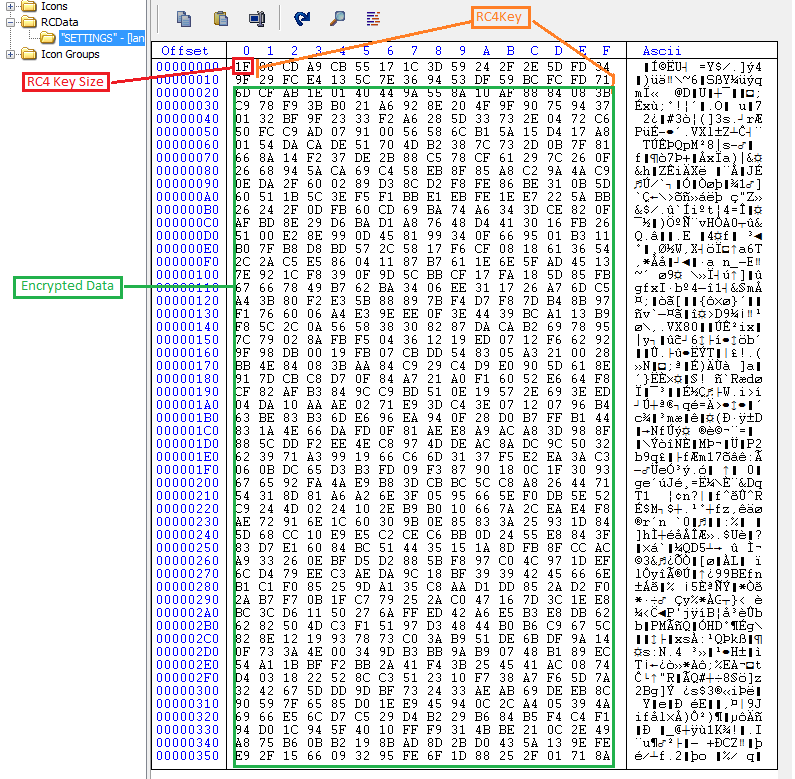The image size is (795, 779).
Task: Click last byte 71 in row 00000010
Action: click(602, 80)
